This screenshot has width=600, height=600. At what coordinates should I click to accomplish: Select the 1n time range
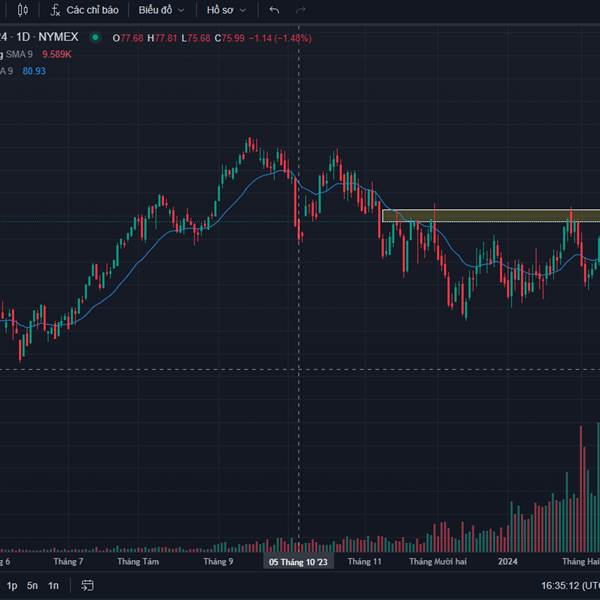pos(53,585)
